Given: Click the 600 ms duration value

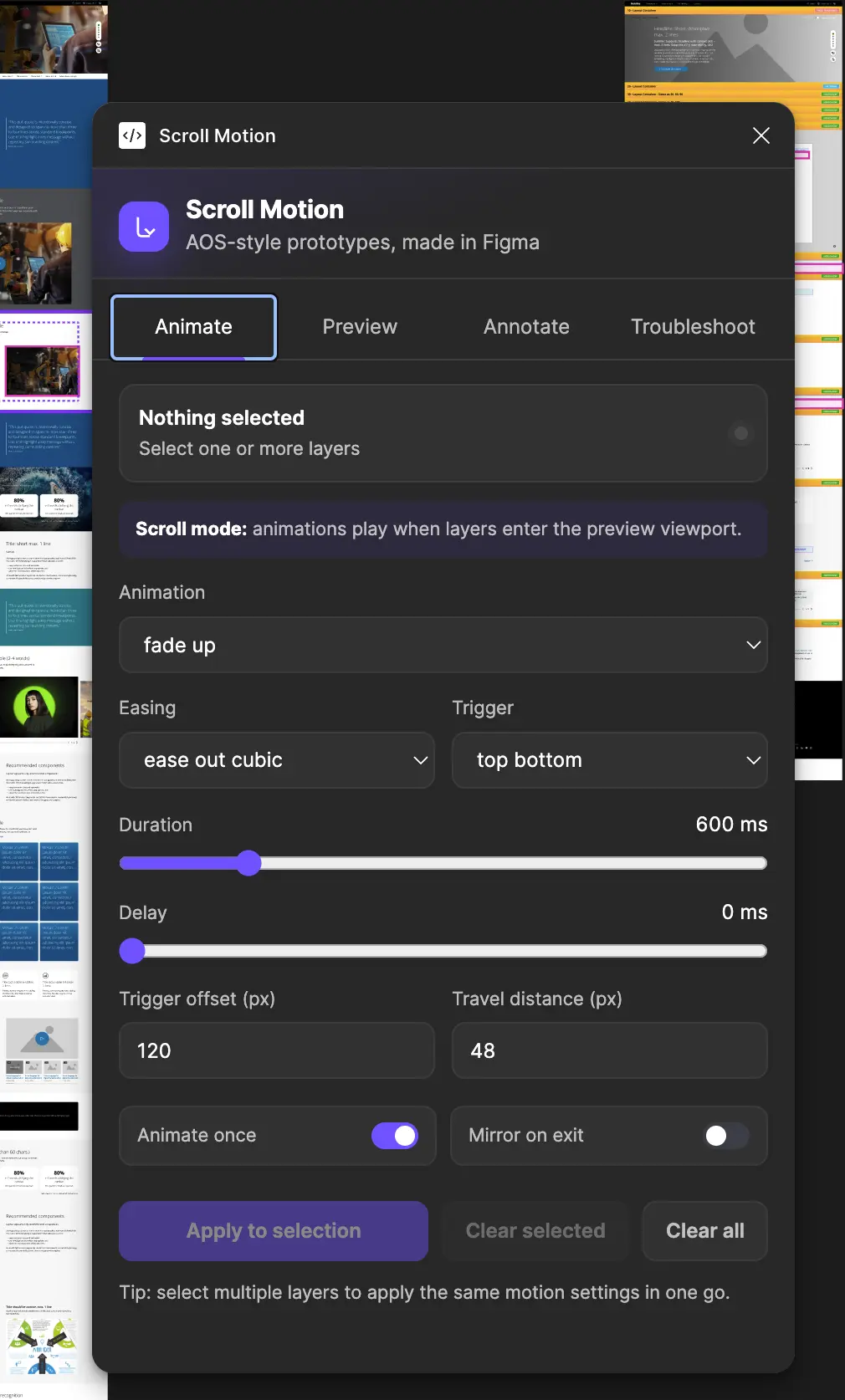Looking at the screenshot, I should pos(731,825).
